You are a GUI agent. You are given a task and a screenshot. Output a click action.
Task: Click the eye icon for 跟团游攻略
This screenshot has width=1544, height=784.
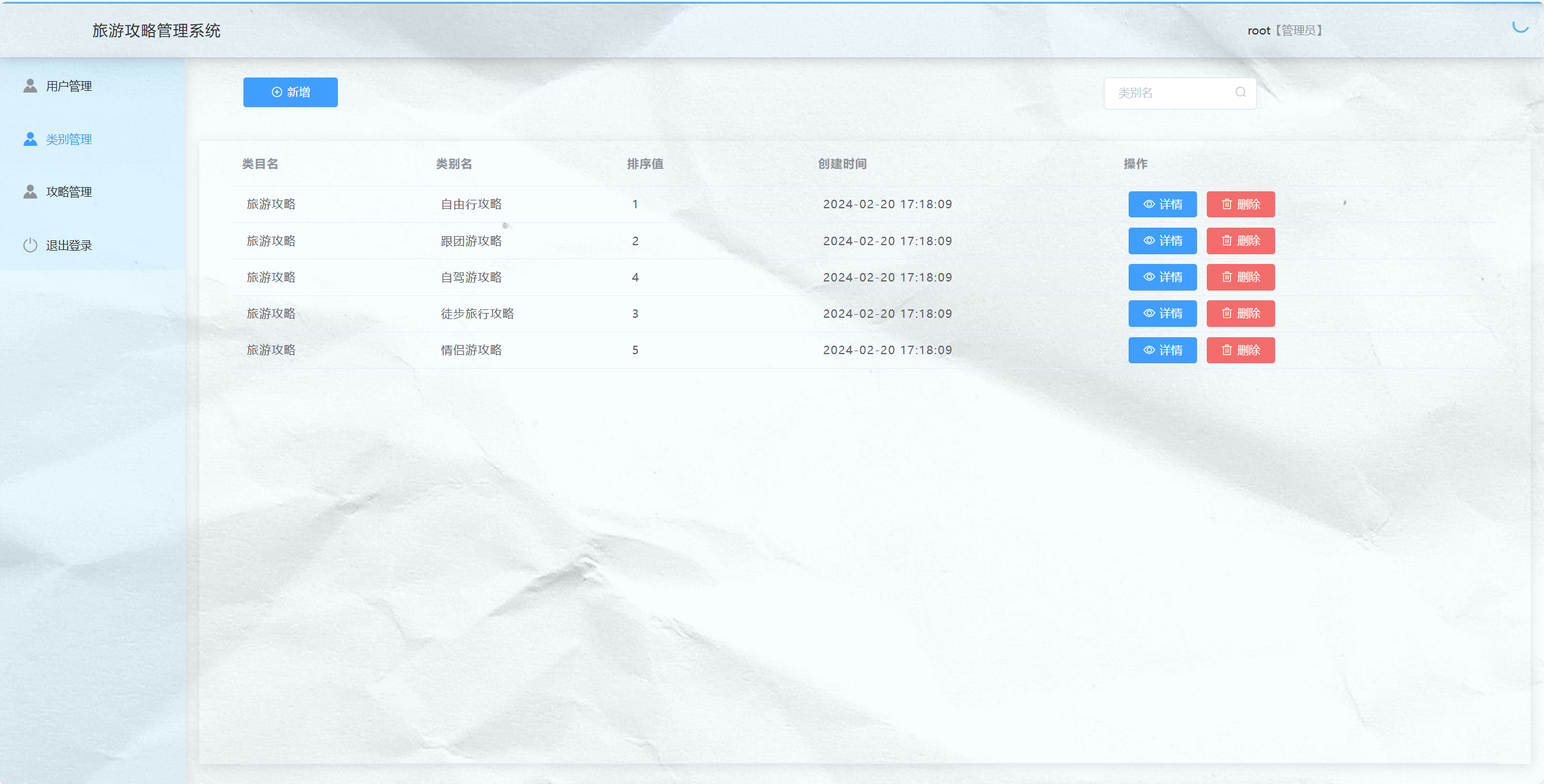point(1149,241)
